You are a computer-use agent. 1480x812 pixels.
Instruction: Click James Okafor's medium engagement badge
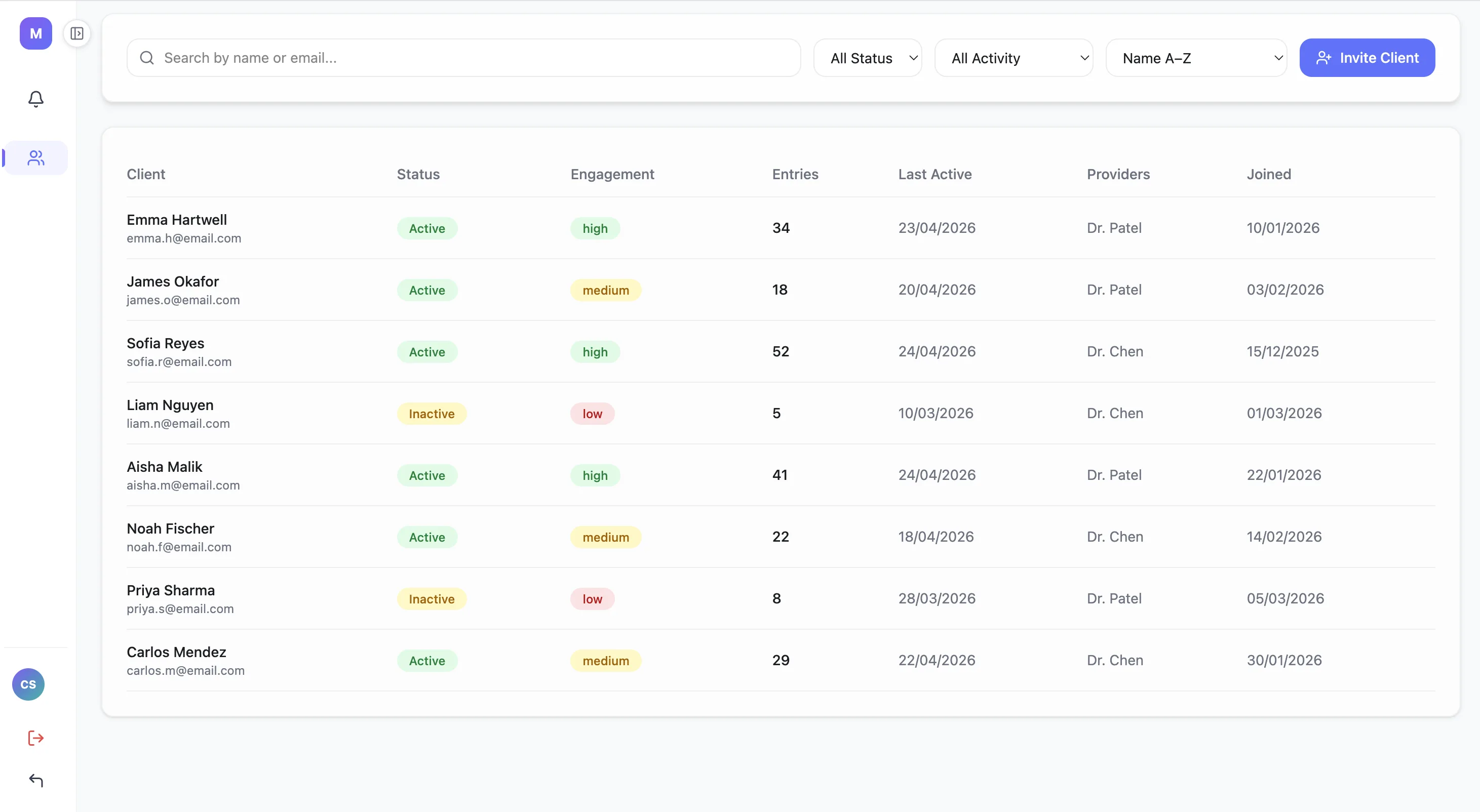pyautogui.click(x=606, y=290)
